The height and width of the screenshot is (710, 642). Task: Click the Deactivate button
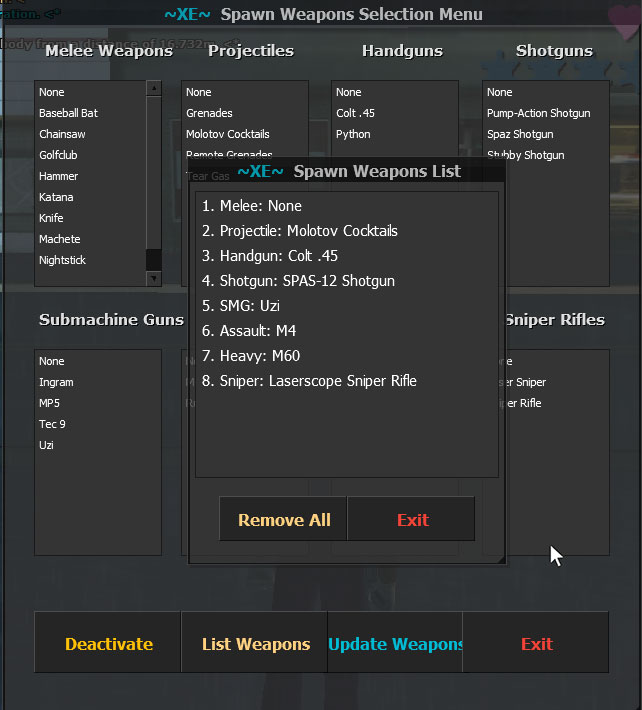pyautogui.click(x=108, y=643)
